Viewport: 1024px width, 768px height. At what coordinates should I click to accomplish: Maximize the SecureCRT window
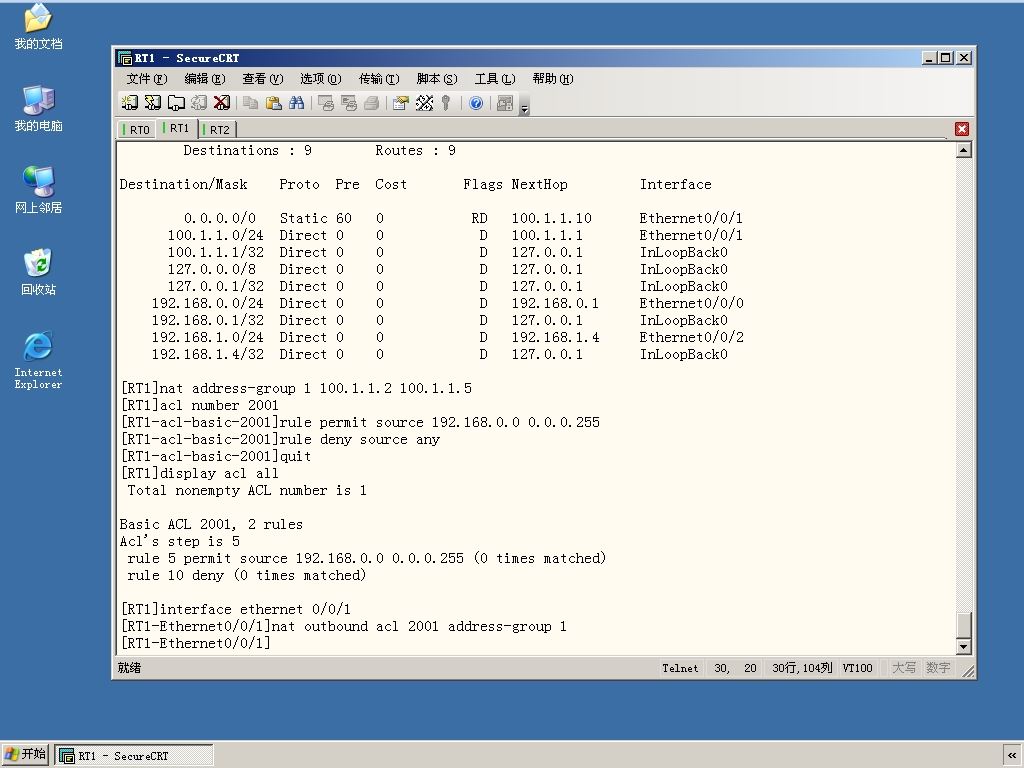pyautogui.click(x=946, y=57)
